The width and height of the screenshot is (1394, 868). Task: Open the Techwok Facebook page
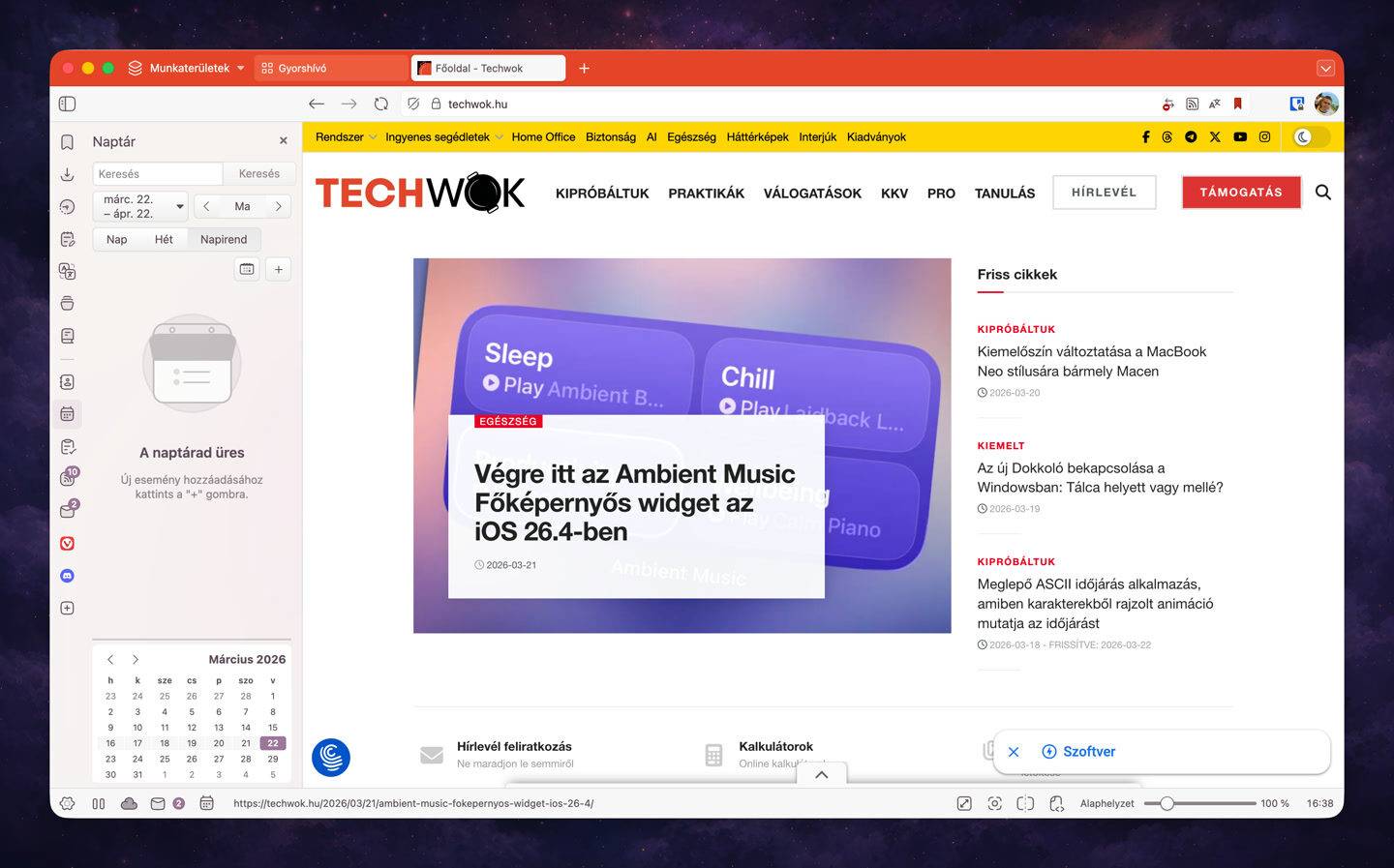coord(1145,137)
